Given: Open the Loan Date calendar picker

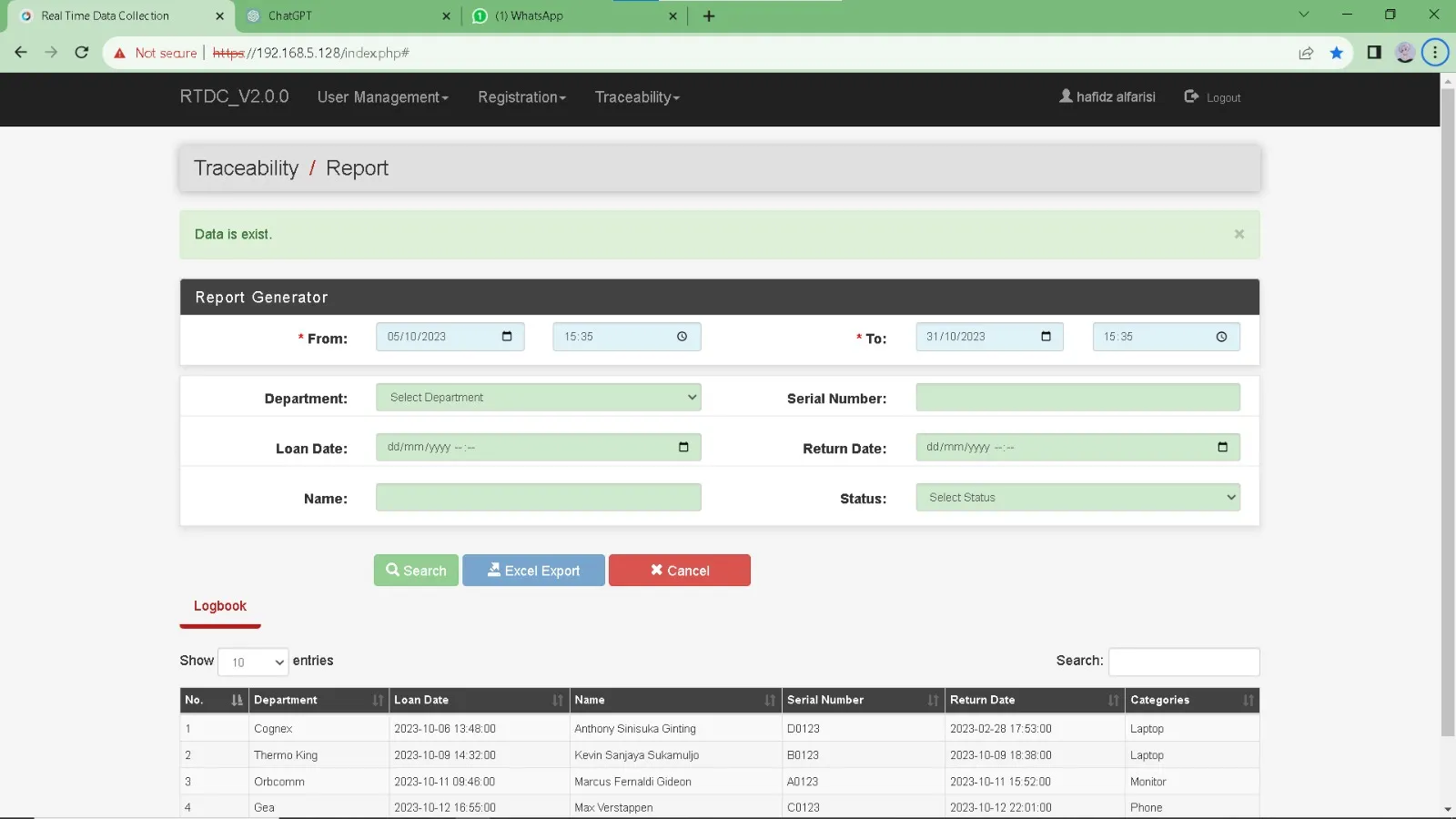Looking at the screenshot, I should 683,447.
